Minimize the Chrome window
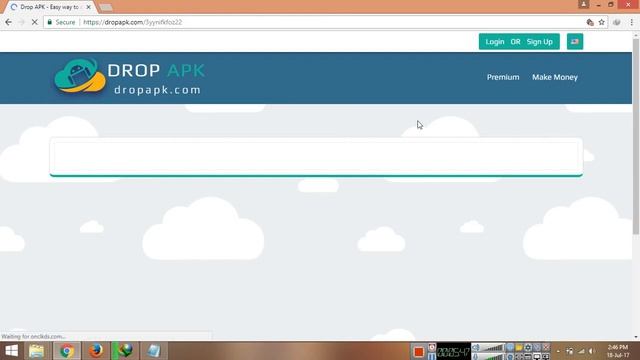Viewport: 640px width, 360px height. click(x=598, y=4)
